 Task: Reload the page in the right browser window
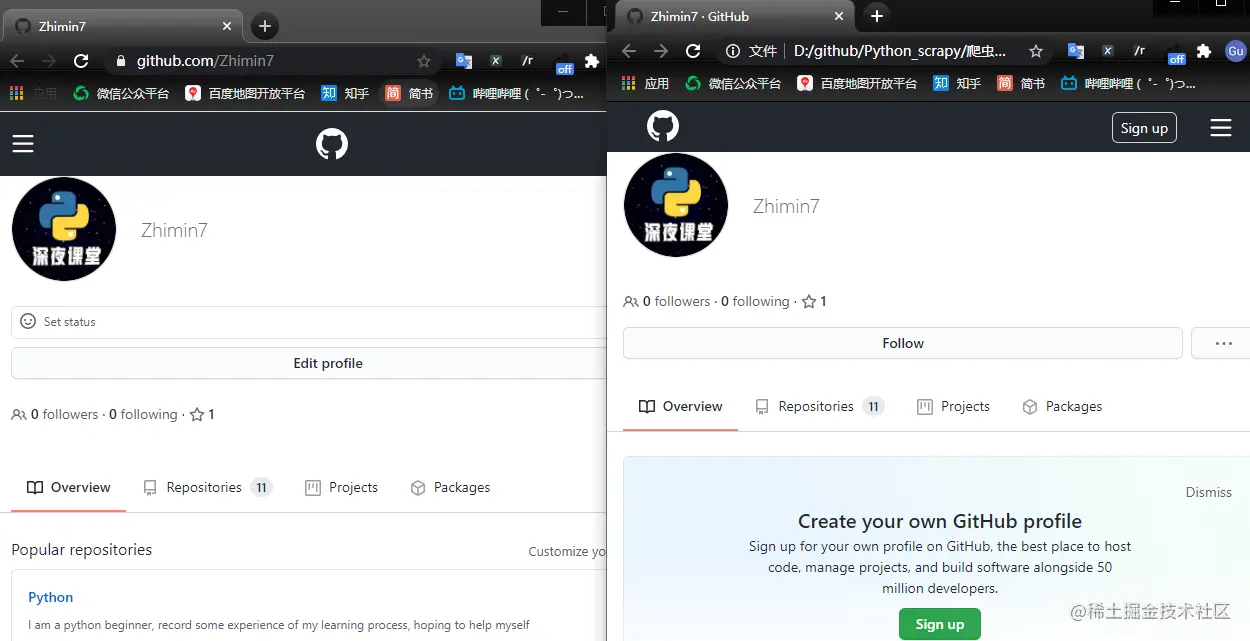[x=693, y=51]
